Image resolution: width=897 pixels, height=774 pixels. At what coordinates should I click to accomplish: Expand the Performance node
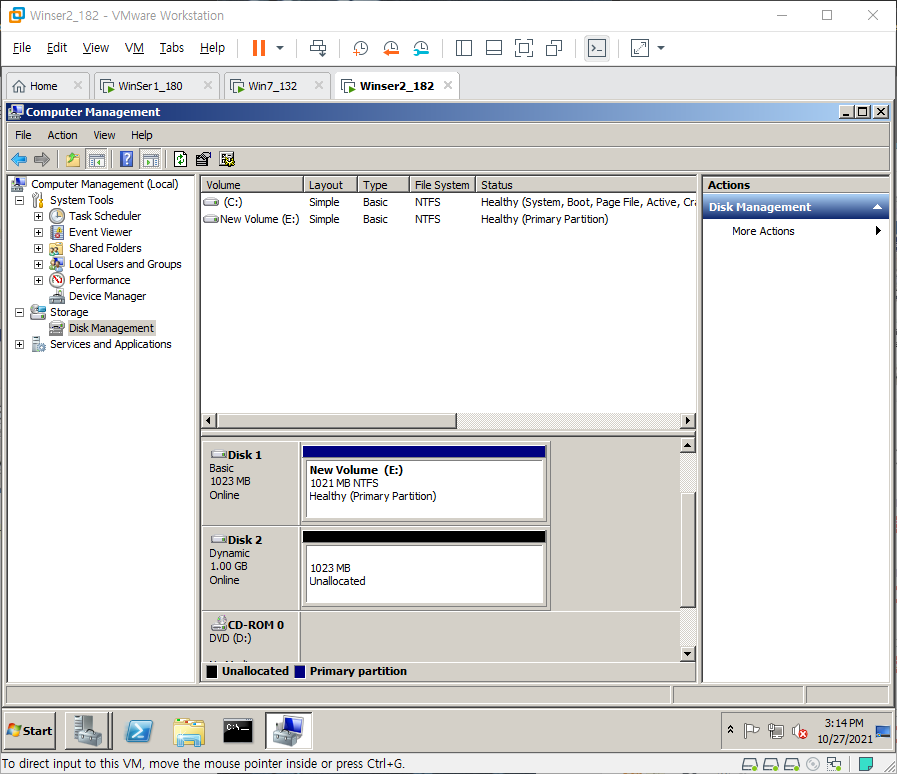point(38,280)
